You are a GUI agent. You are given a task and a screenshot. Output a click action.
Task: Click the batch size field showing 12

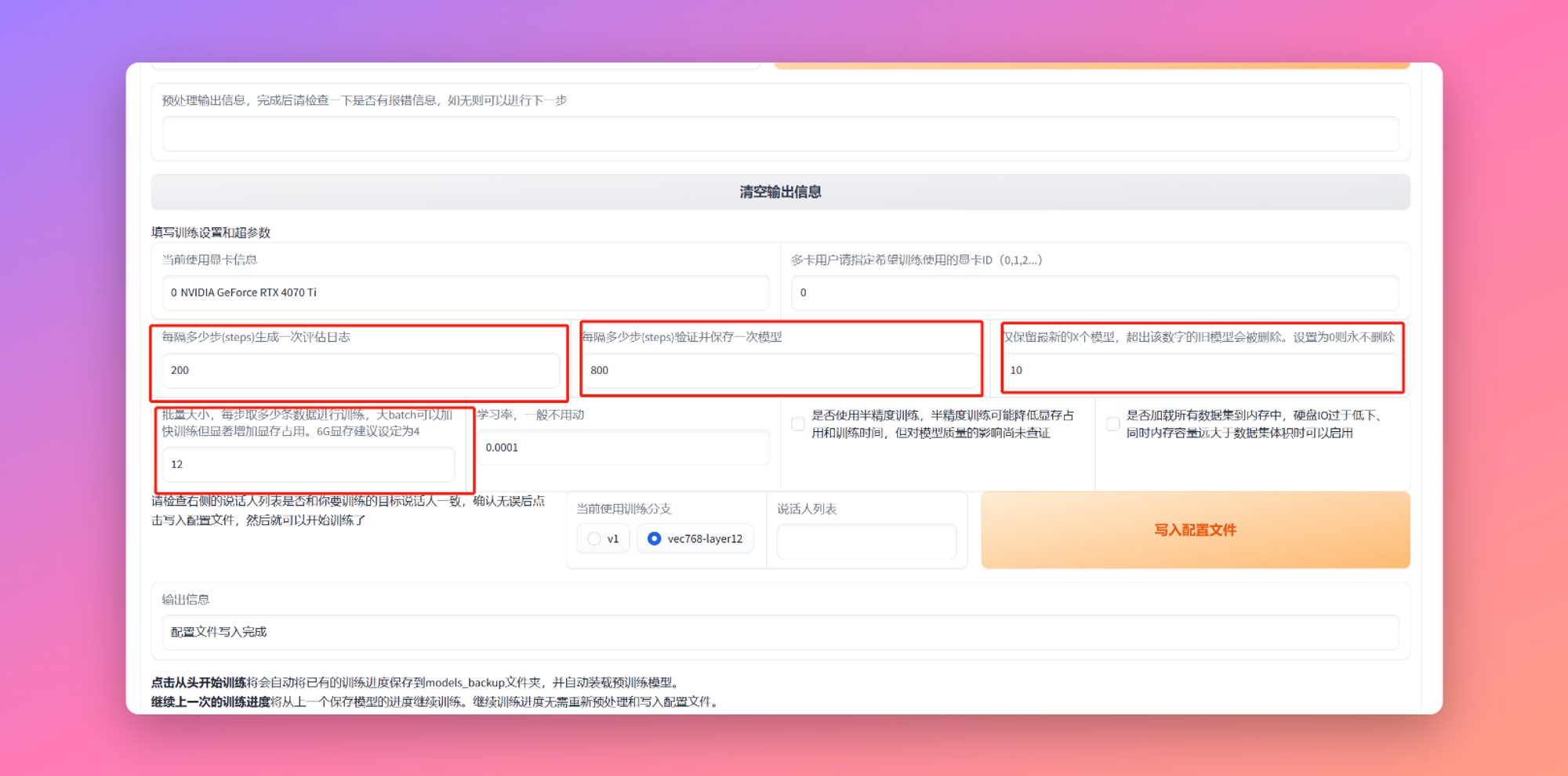pos(308,464)
